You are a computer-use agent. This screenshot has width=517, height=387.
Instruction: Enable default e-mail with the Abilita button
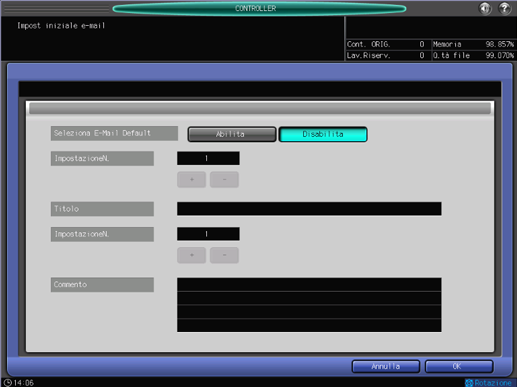232,134
